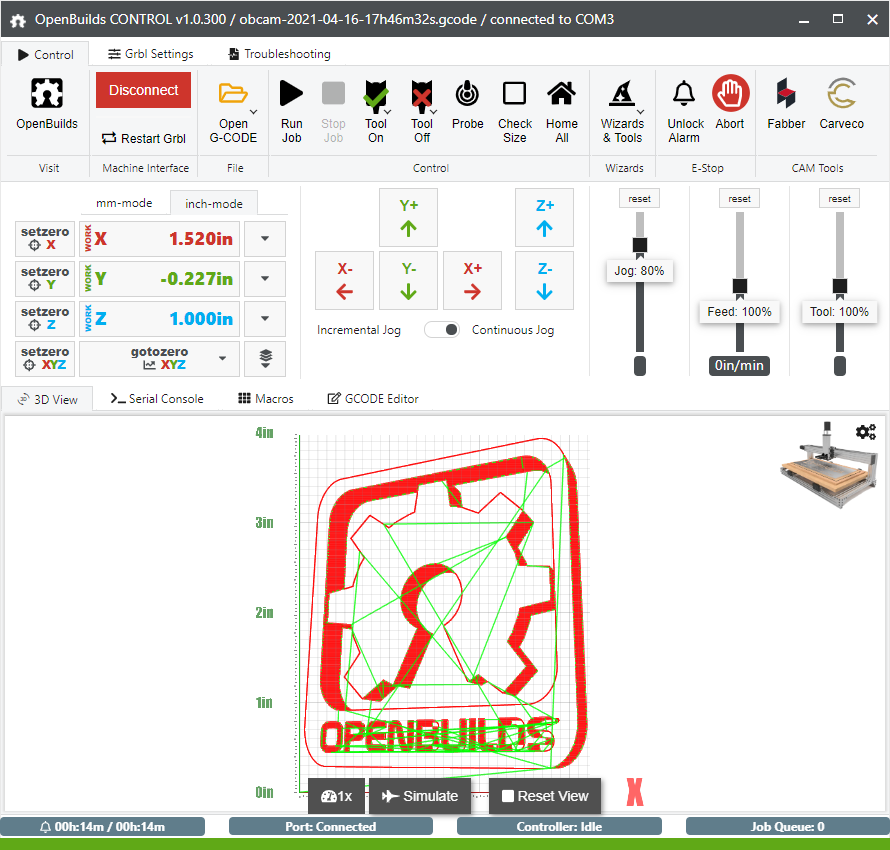890x850 pixels.
Task: Open the Serial Console tab
Action: click(157, 398)
